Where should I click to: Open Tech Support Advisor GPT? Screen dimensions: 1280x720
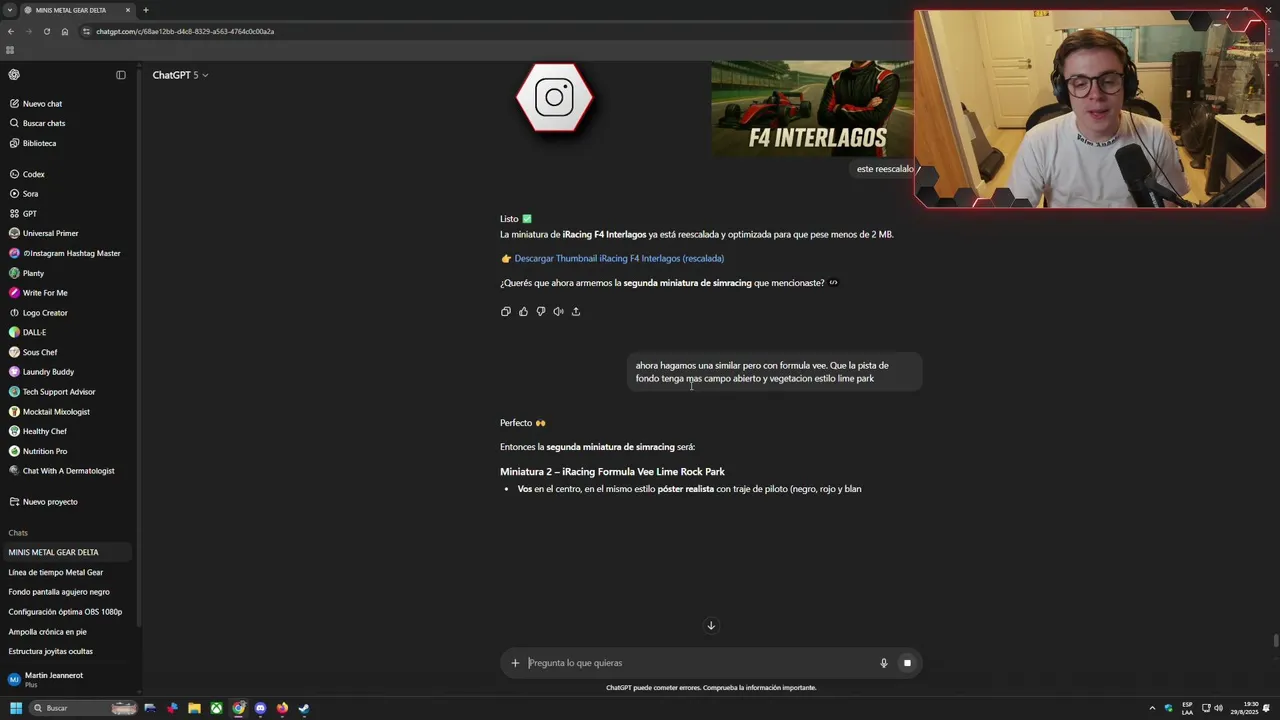(59, 392)
